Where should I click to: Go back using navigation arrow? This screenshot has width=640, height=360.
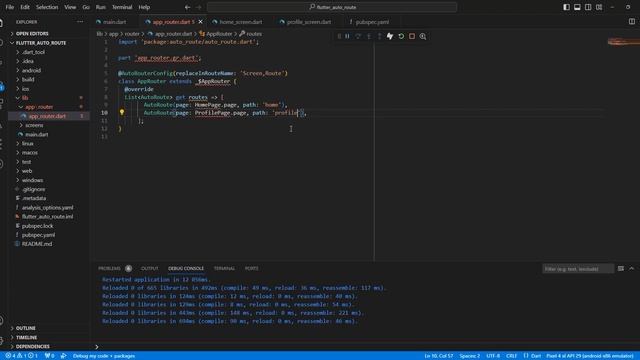[187, 7]
